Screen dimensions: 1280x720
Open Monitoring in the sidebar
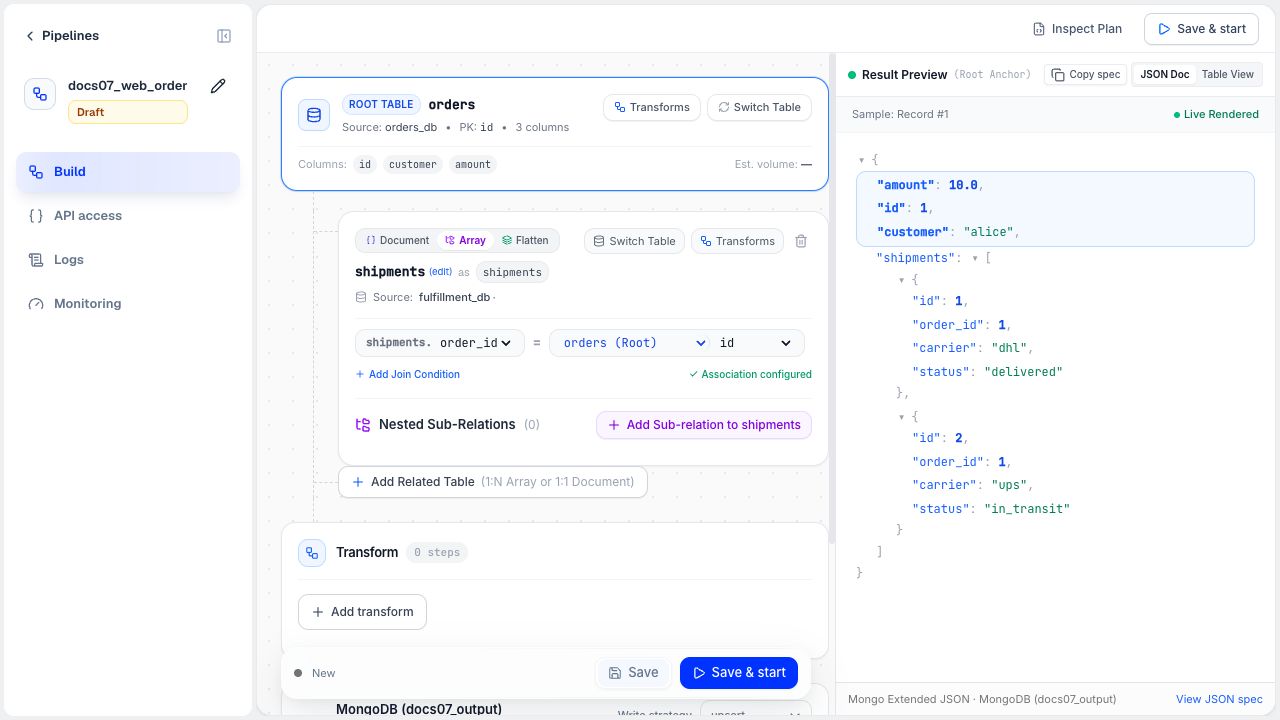point(128,304)
